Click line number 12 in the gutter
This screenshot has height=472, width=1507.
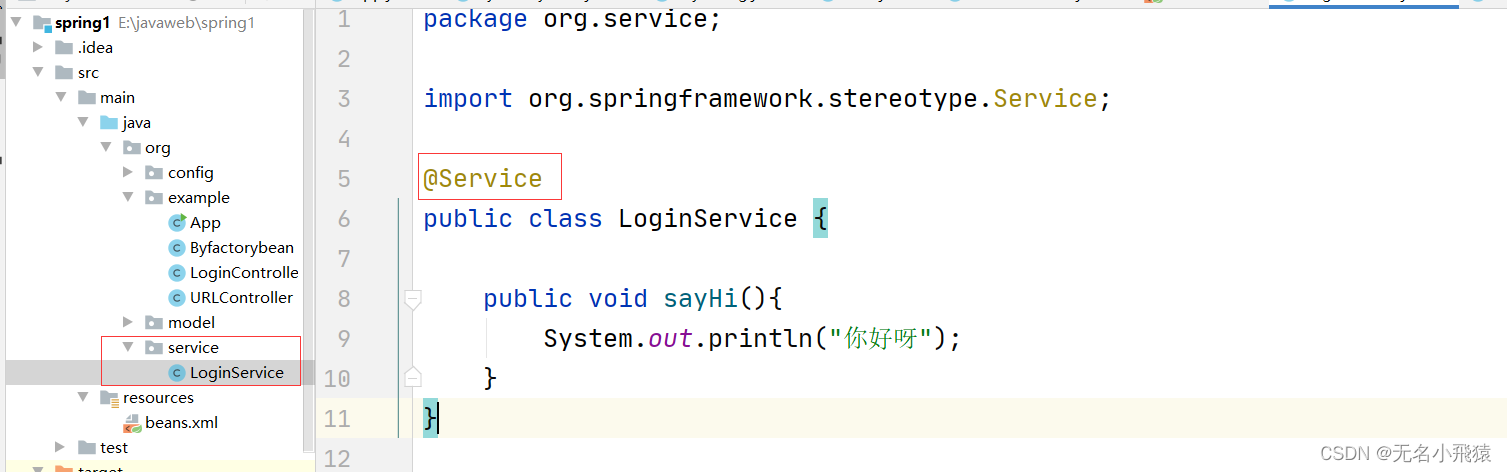click(338, 459)
